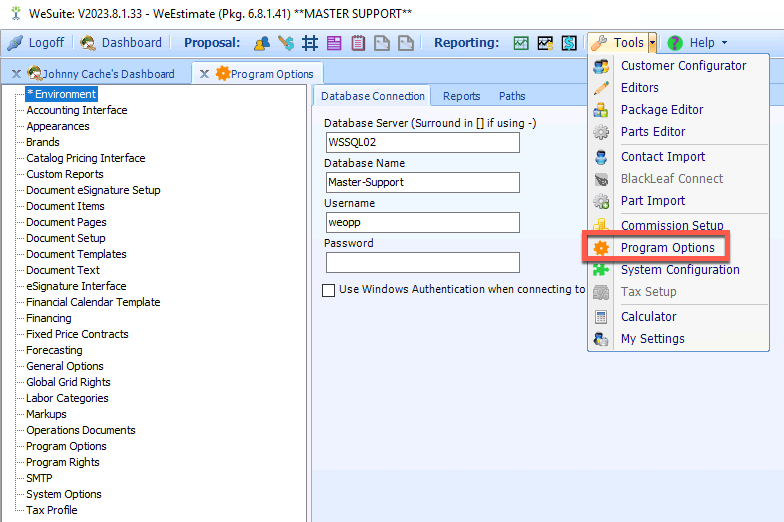Image resolution: width=784 pixels, height=522 pixels.
Task: Click the empty Password field
Action: pos(422,262)
